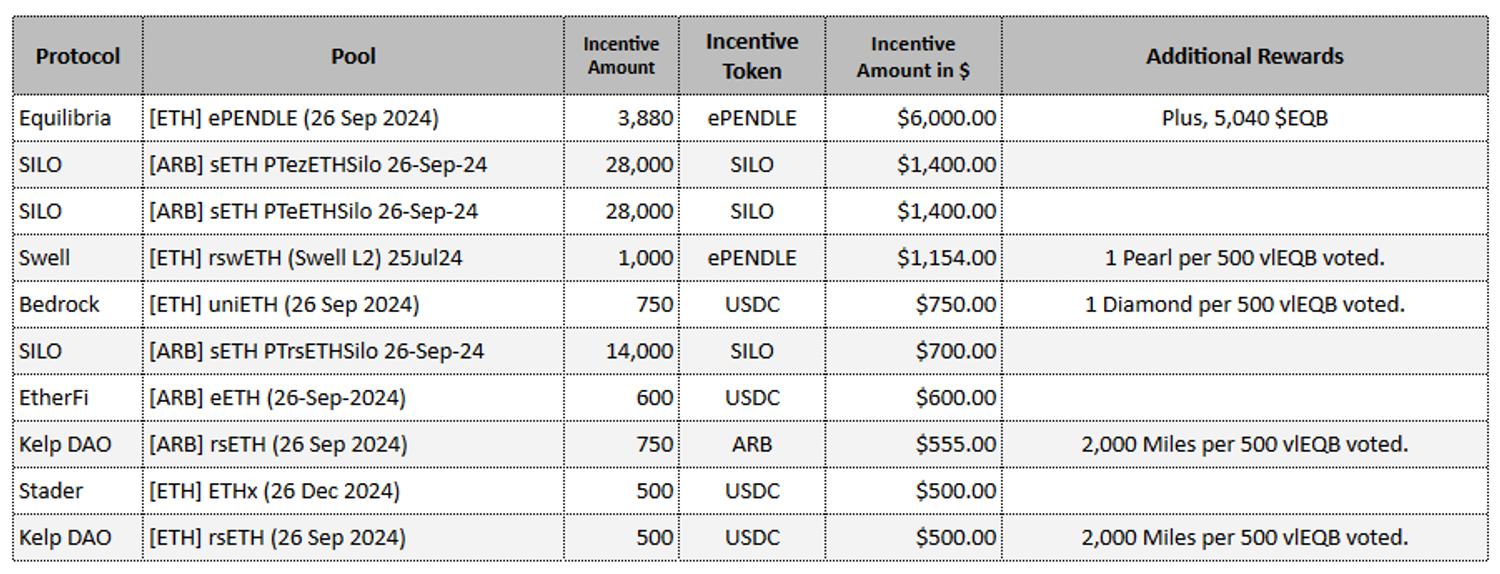Select the Swell protocol cell
Screen dimensions: 1500x574
pos(45,258)
